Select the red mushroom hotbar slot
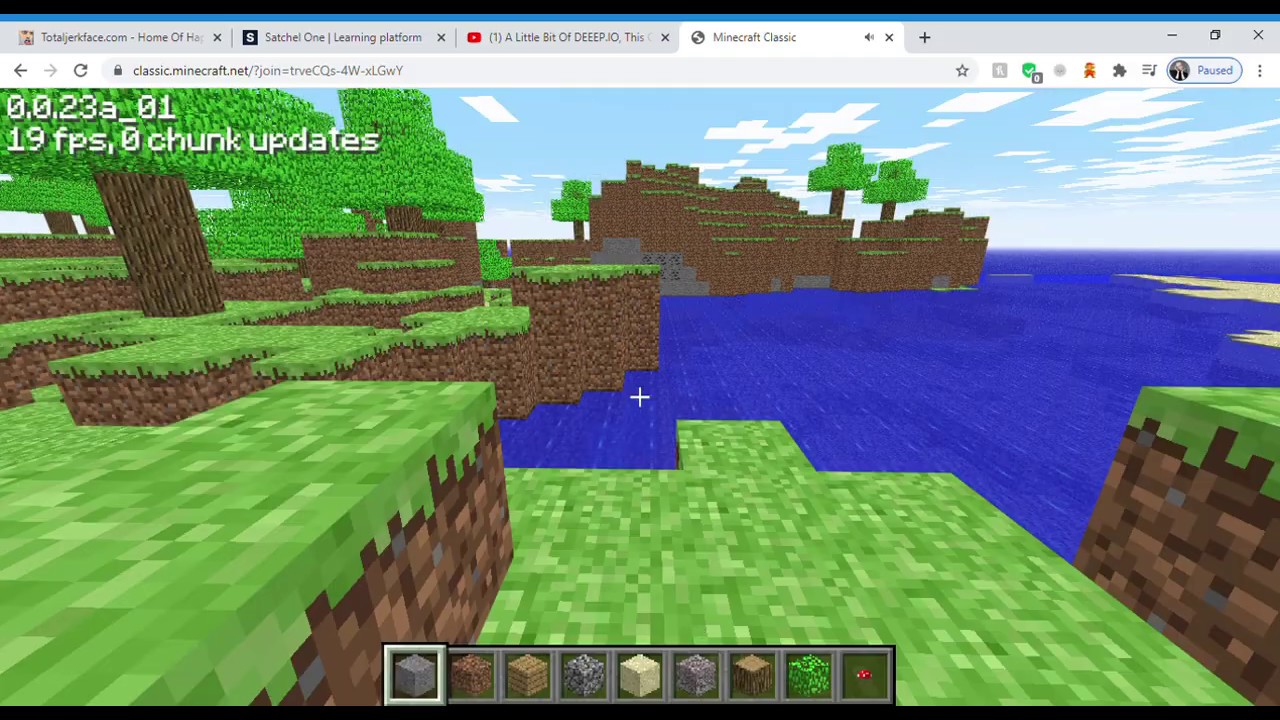Screen dimensions: 1280x720 (x=864, y=676)
